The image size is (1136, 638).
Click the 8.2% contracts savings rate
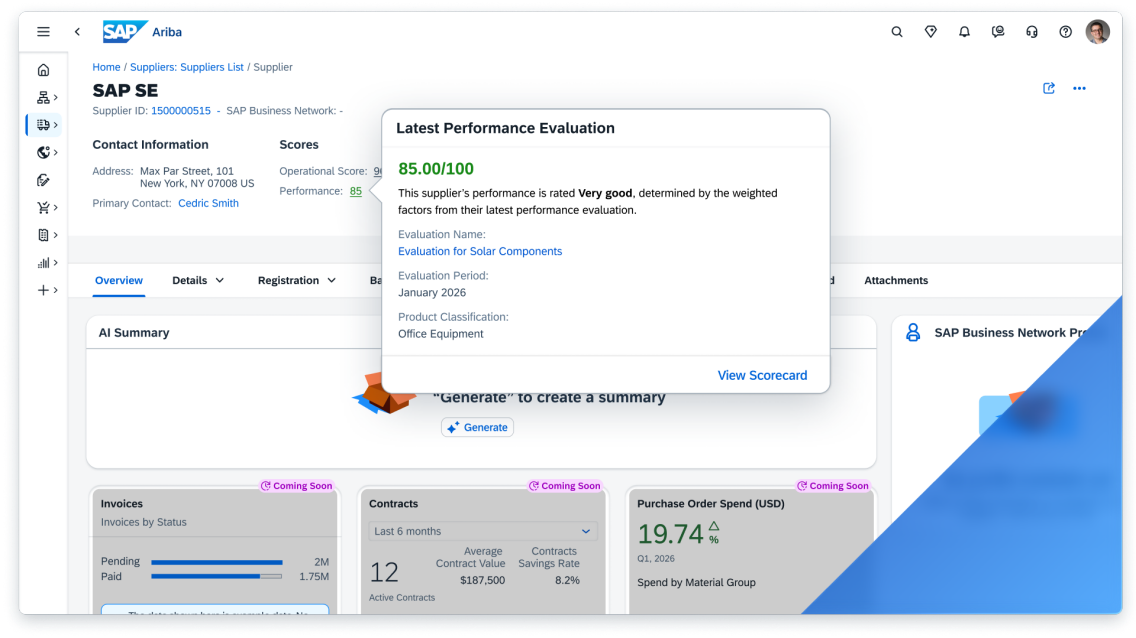coord(567,580)
